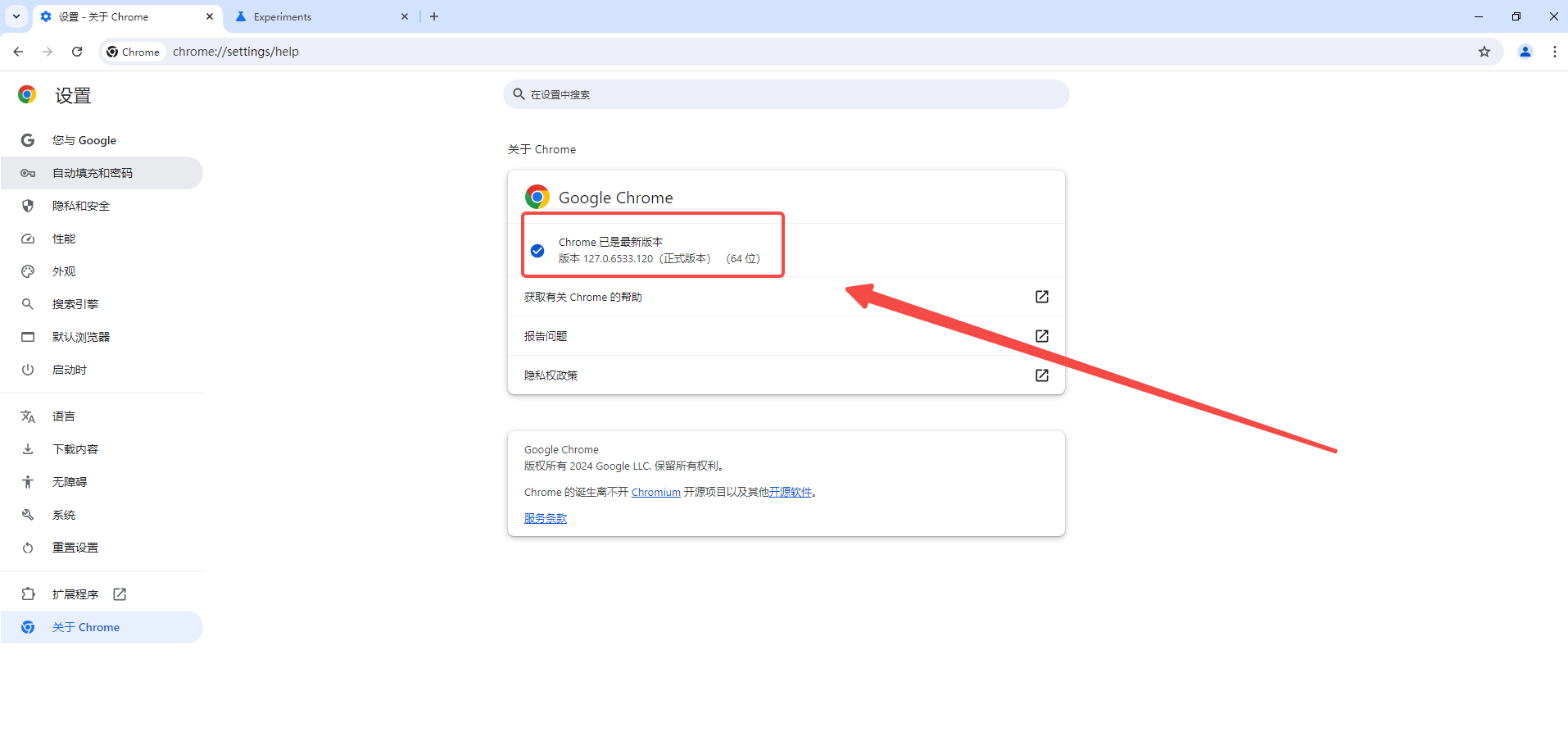Open 获取有关 Chrome 的帮助 row

click(x=786, y=297)
